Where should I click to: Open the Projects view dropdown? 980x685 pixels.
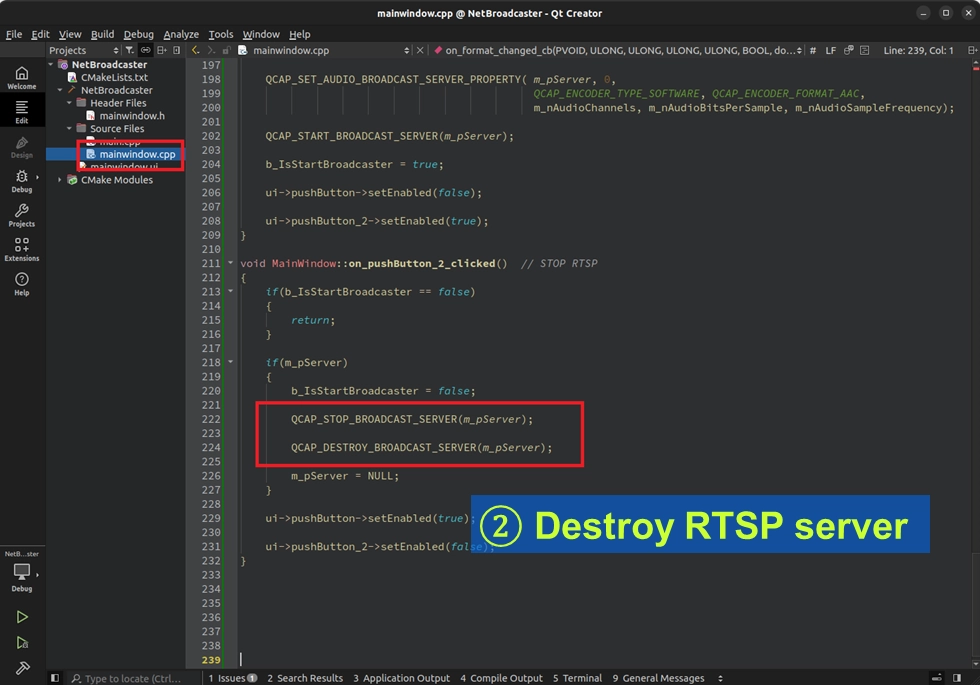click(83, 51)
